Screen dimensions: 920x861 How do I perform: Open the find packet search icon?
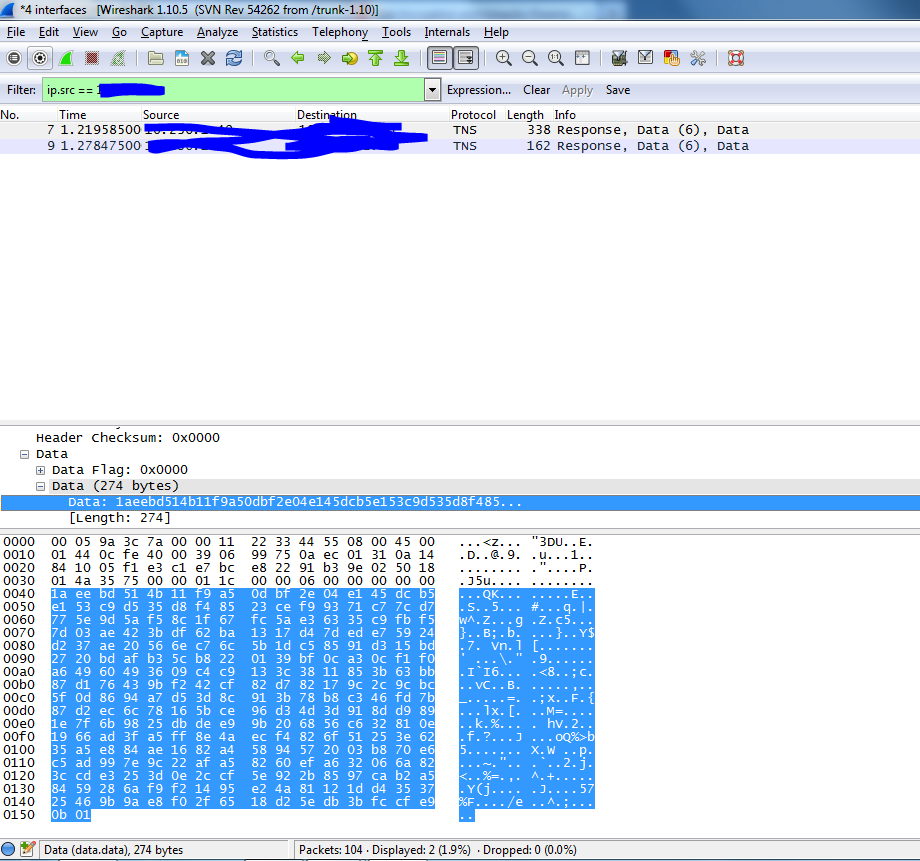coord(270,58)
